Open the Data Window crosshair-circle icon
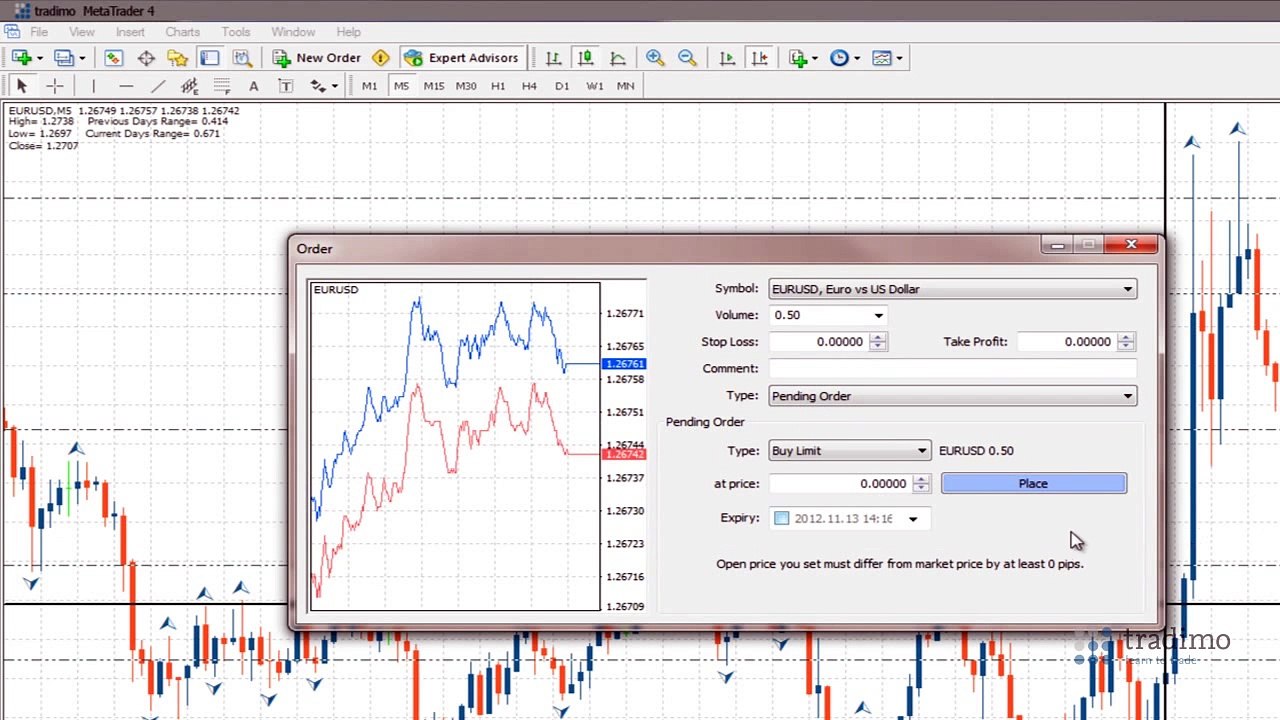This screenshot has width=1280, height=720. coord(146,58)
